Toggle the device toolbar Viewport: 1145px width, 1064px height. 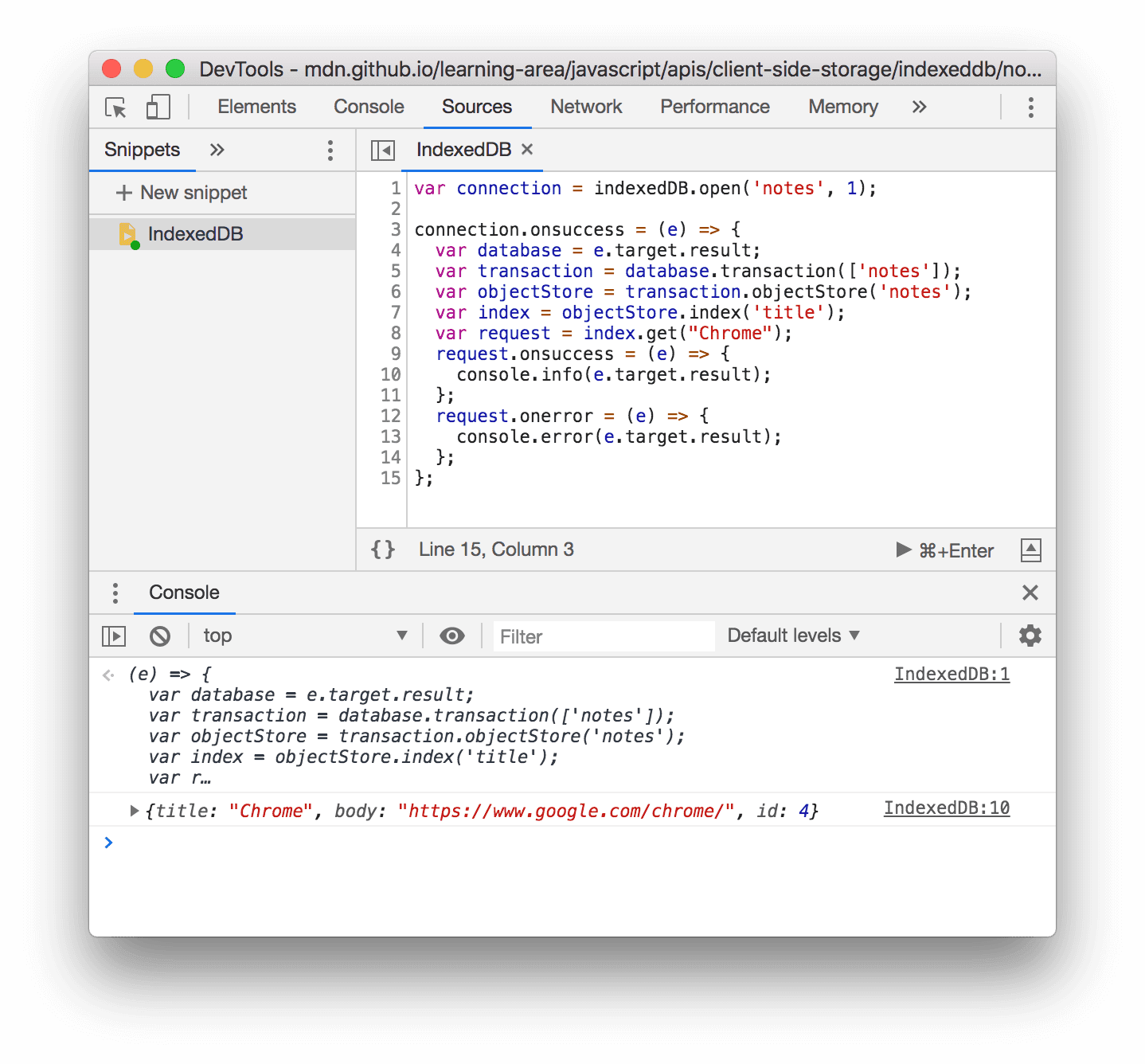(x=157, y=107)
